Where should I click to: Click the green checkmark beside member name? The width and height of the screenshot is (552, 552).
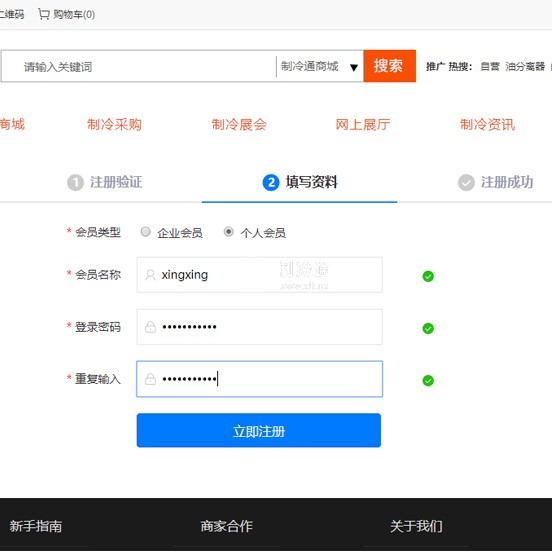[x=428, y=276]
